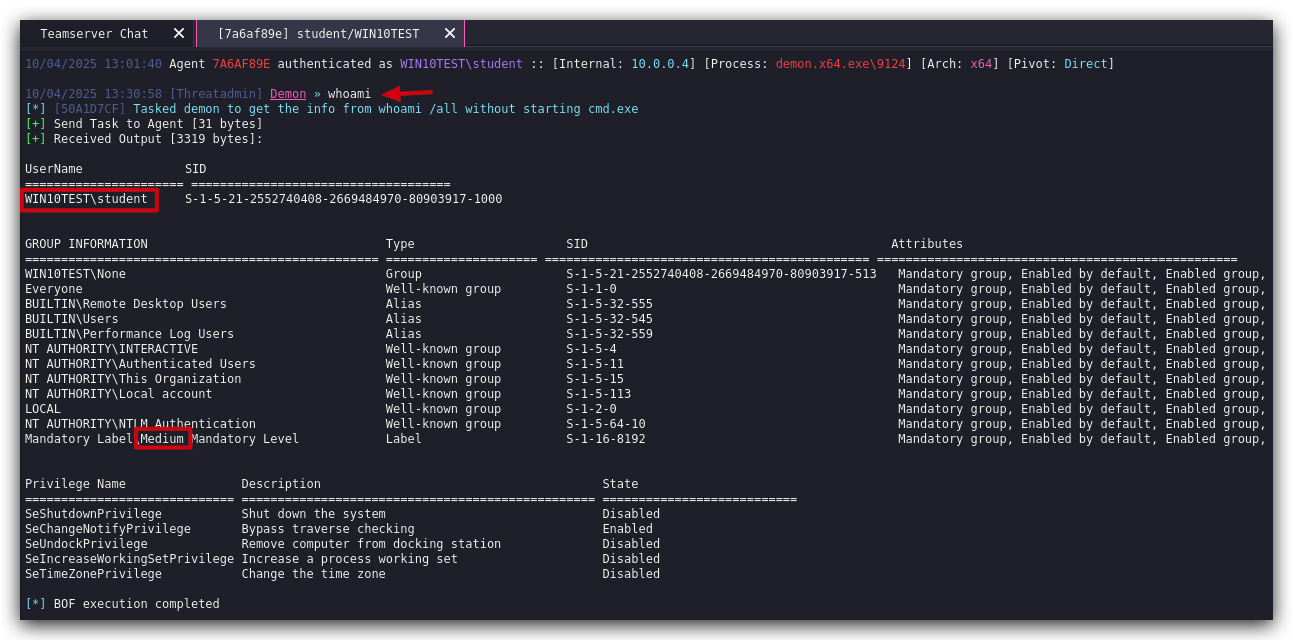
Task: Click the whoami command text
Action: pyautogui.click(x=349, y=94)
